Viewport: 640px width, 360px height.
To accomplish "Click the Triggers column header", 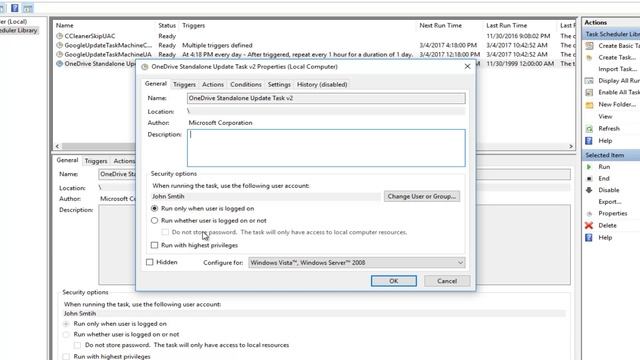I will 193,25.
